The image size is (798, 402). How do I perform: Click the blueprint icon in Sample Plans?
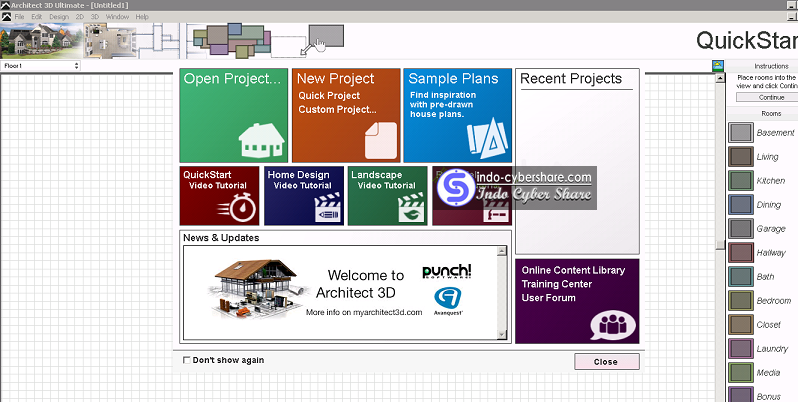tap(487, 137)
